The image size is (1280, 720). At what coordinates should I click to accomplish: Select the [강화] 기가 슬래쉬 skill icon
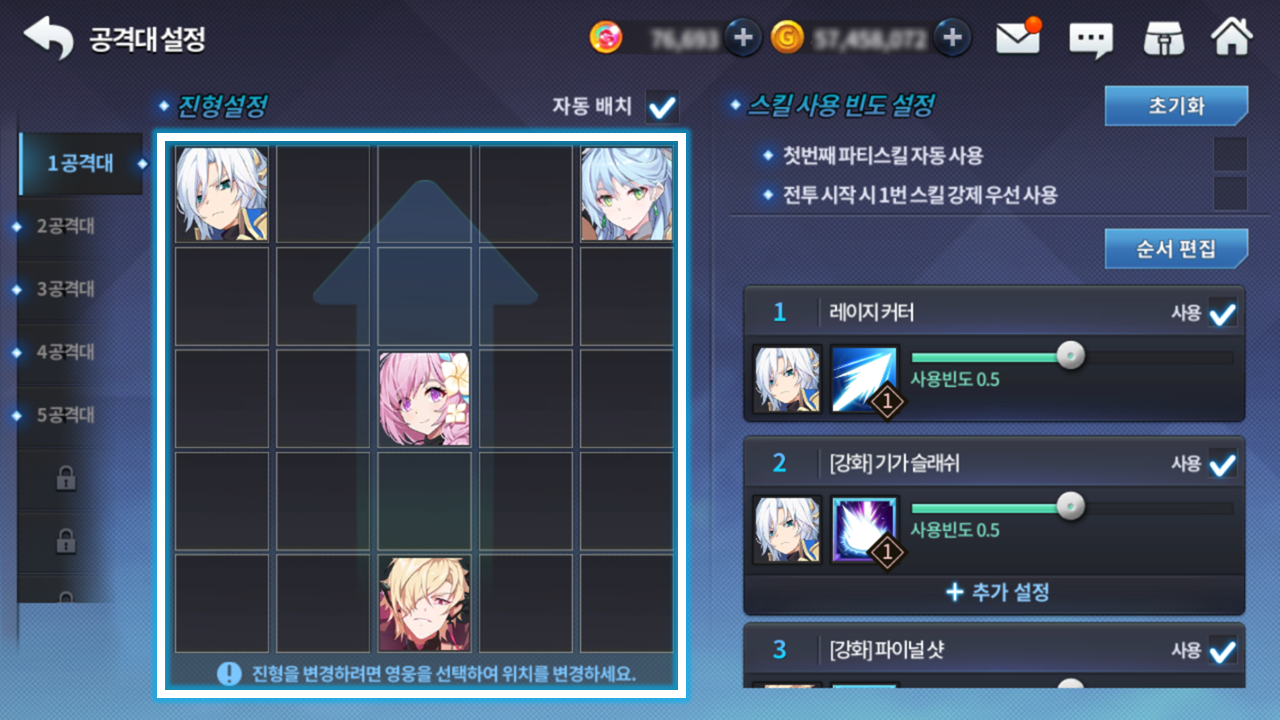tap(865, 530)
